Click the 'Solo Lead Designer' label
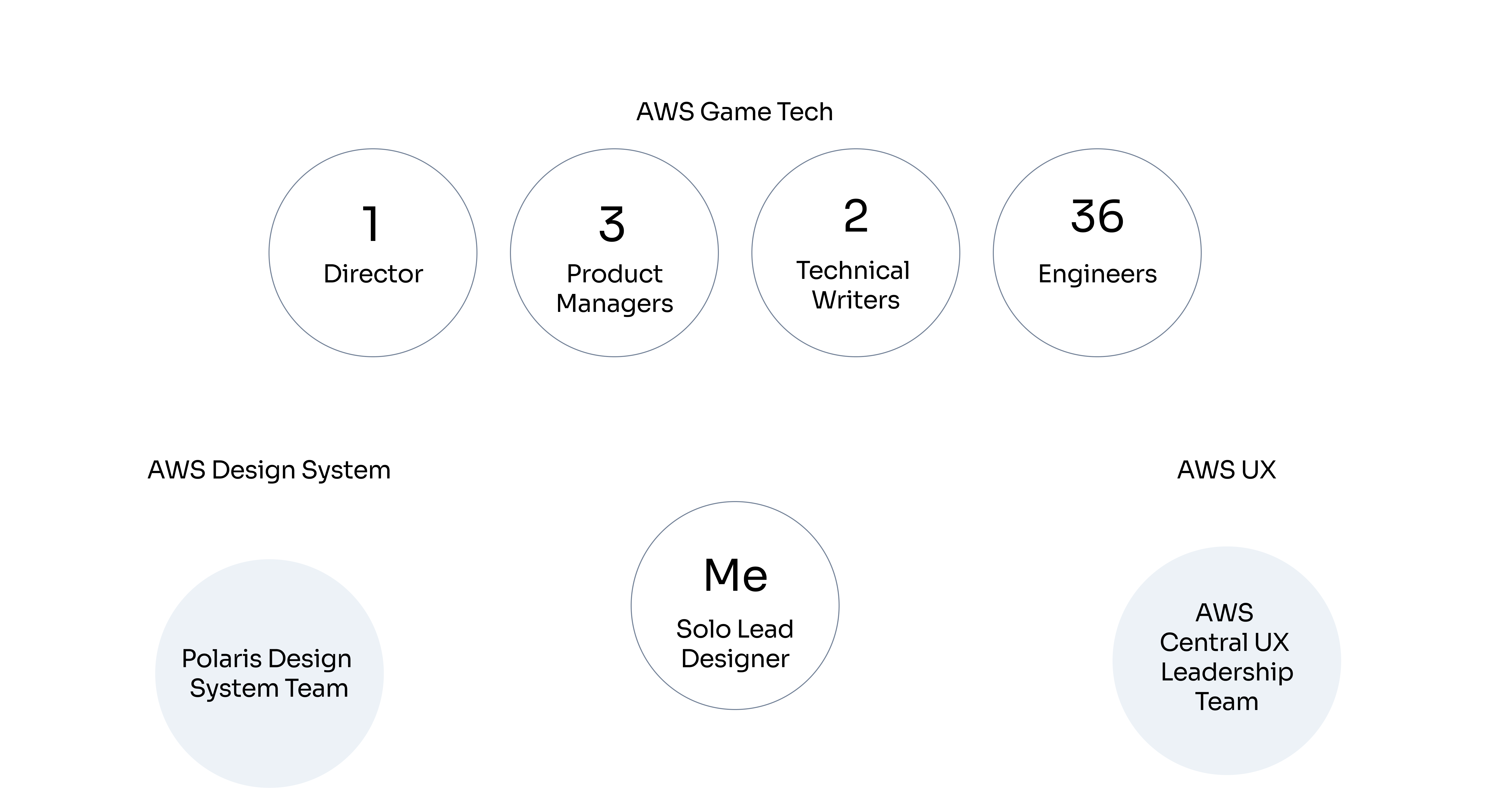Screen dimensions: 1488x812 (735, 643)
